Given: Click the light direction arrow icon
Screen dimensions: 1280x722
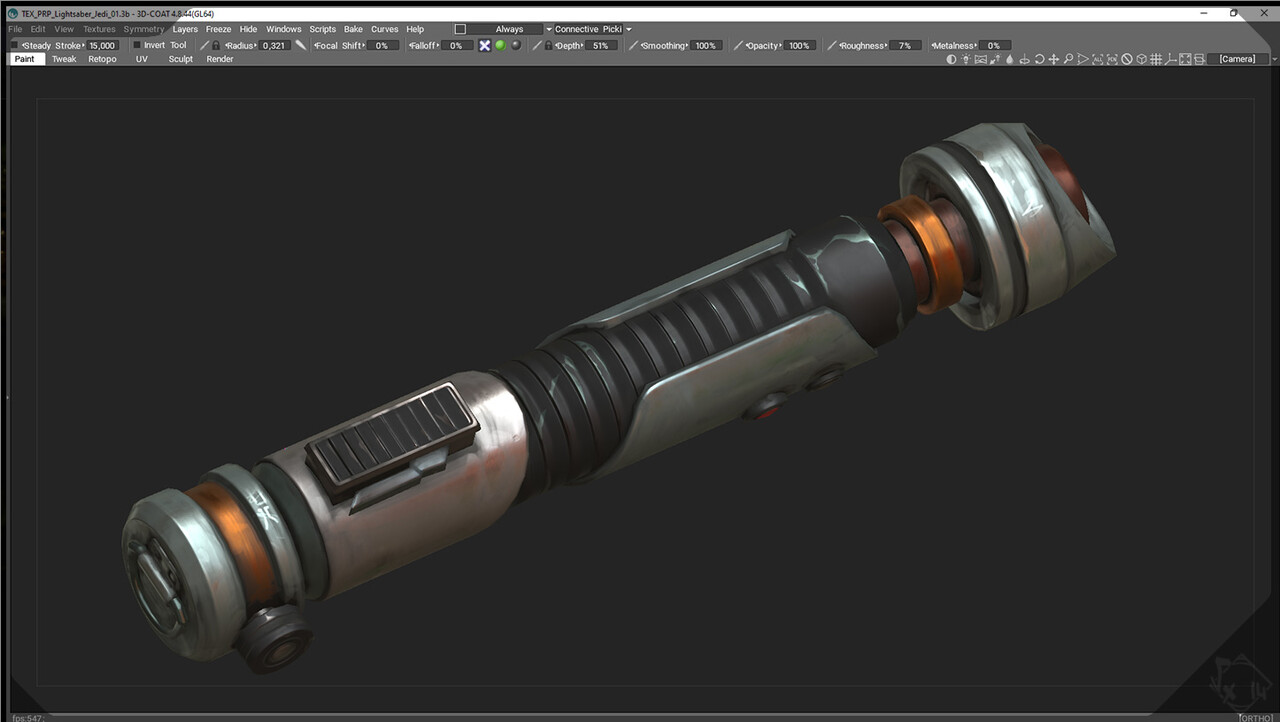Looking at the screenshot, I should coord(995,59).
